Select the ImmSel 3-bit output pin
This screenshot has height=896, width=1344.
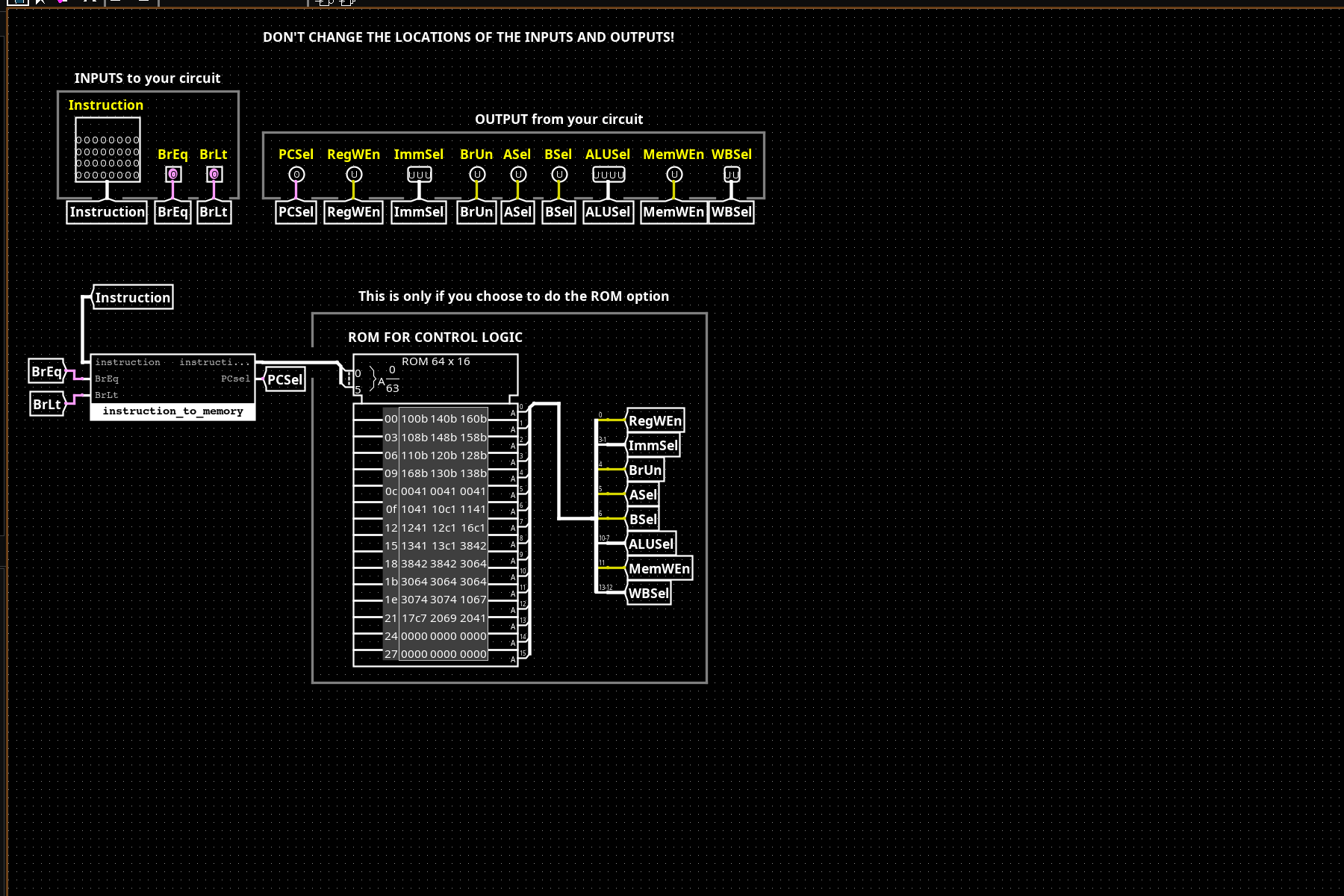419,174
